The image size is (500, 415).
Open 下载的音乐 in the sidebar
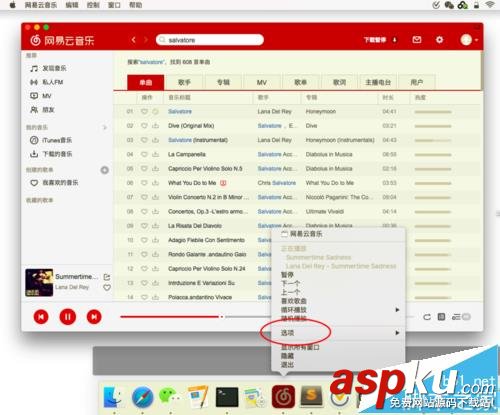pyautogui.click(x=51, y=154)
